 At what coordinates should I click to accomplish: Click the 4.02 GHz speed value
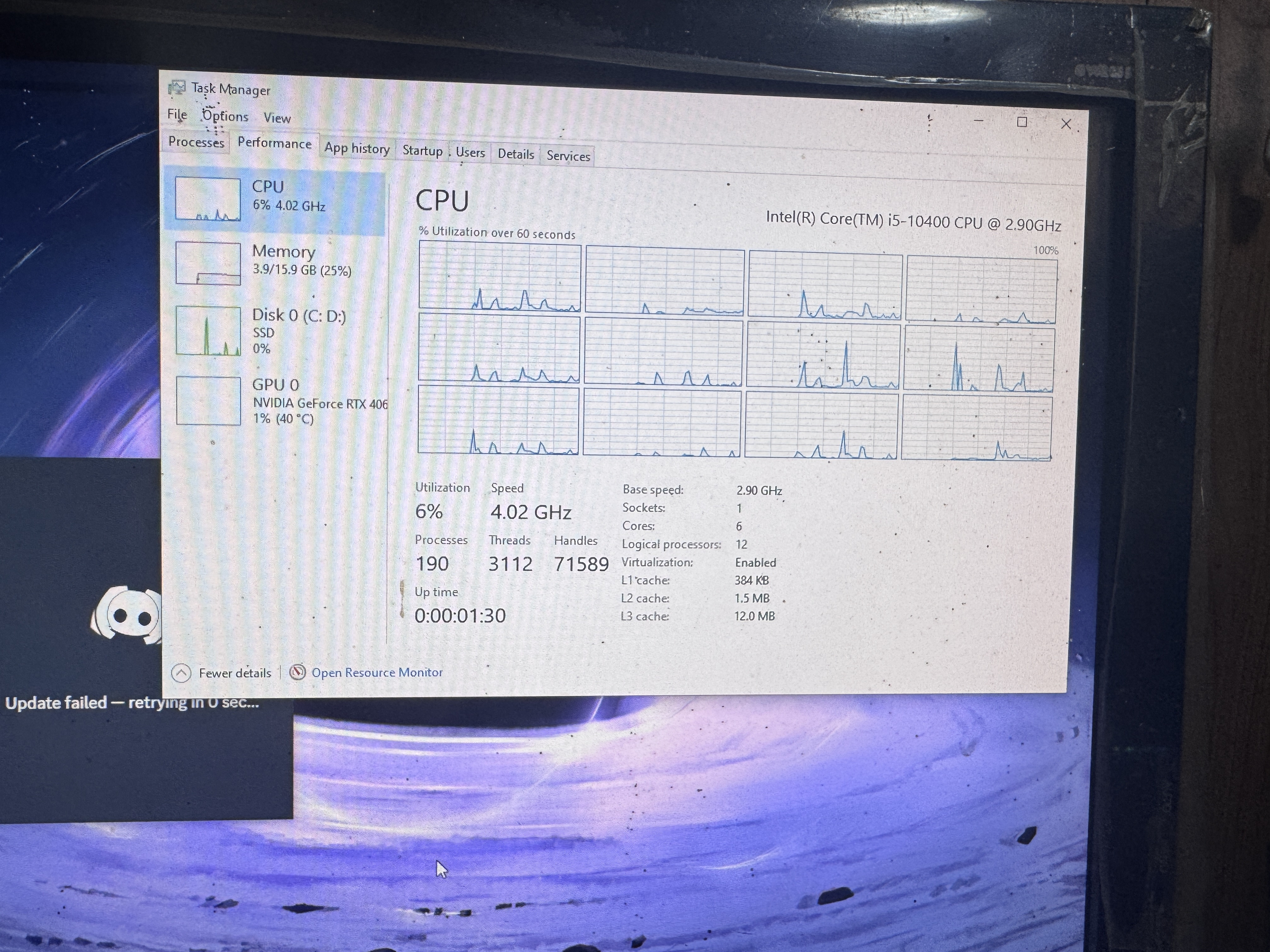[x=530, y=512]
